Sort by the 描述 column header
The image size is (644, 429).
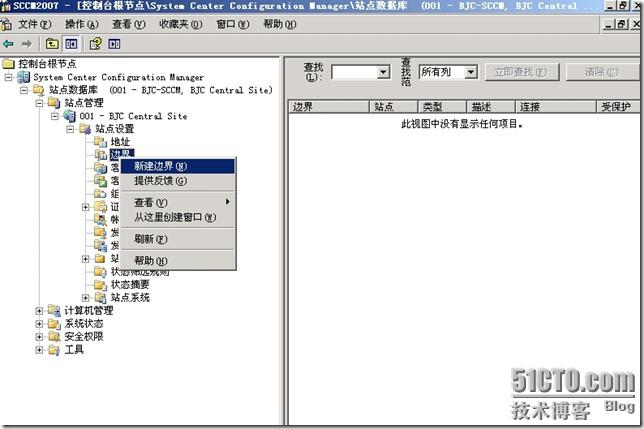[x=491, y=107]
